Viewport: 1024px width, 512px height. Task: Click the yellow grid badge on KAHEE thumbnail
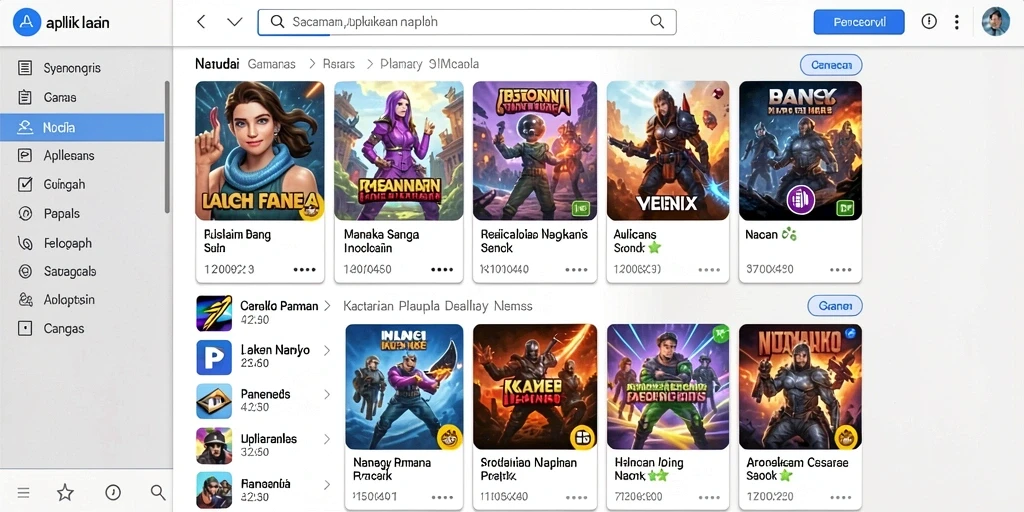(x=583, y=438)
